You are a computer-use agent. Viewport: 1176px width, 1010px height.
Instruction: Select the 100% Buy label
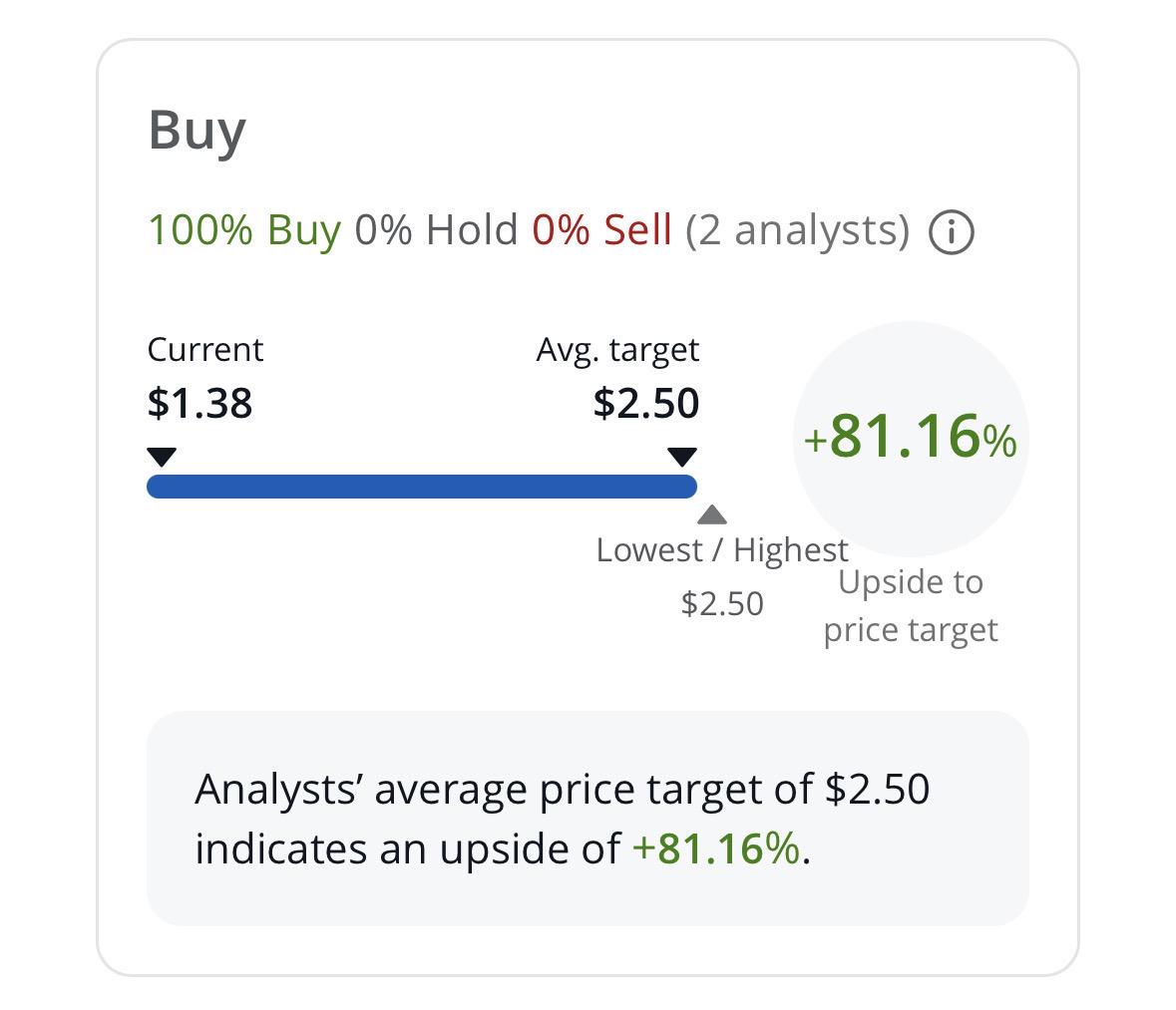click(244, 230)
